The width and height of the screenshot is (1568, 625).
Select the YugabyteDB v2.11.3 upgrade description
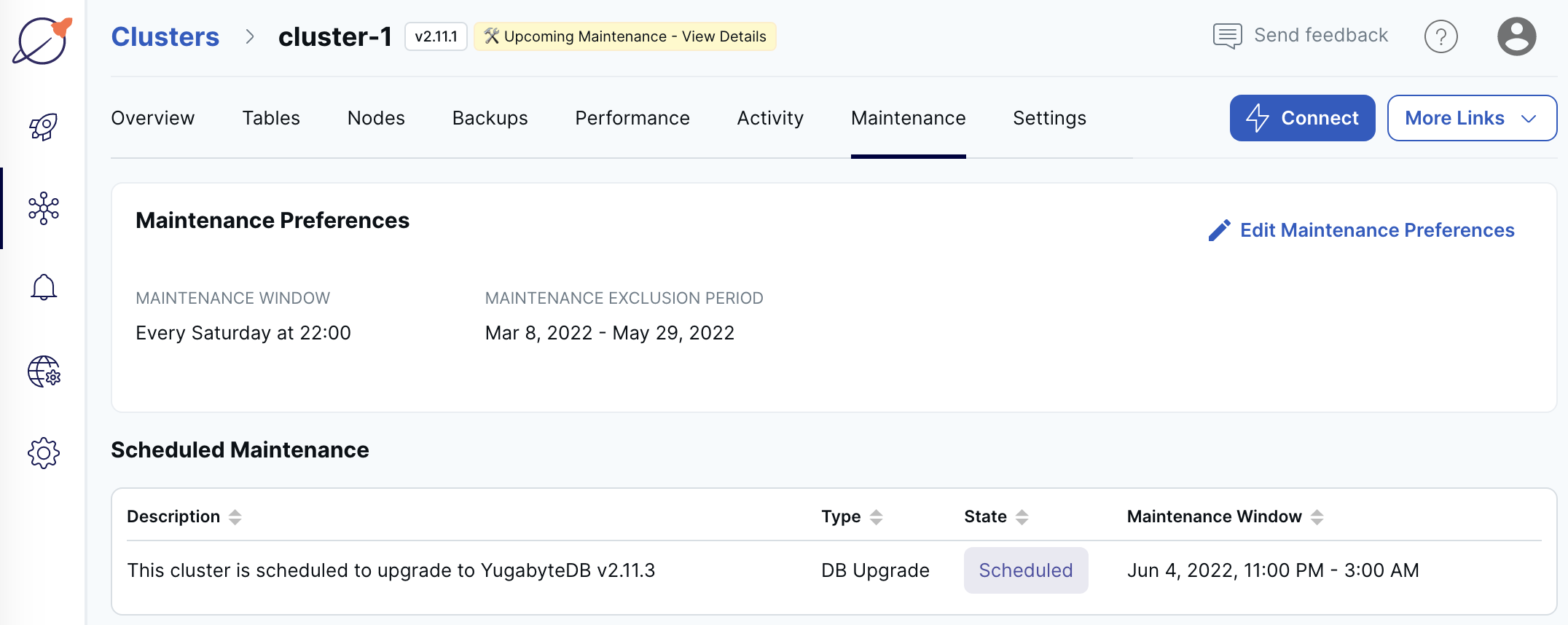pyautogui.click(x=391, y=570)
